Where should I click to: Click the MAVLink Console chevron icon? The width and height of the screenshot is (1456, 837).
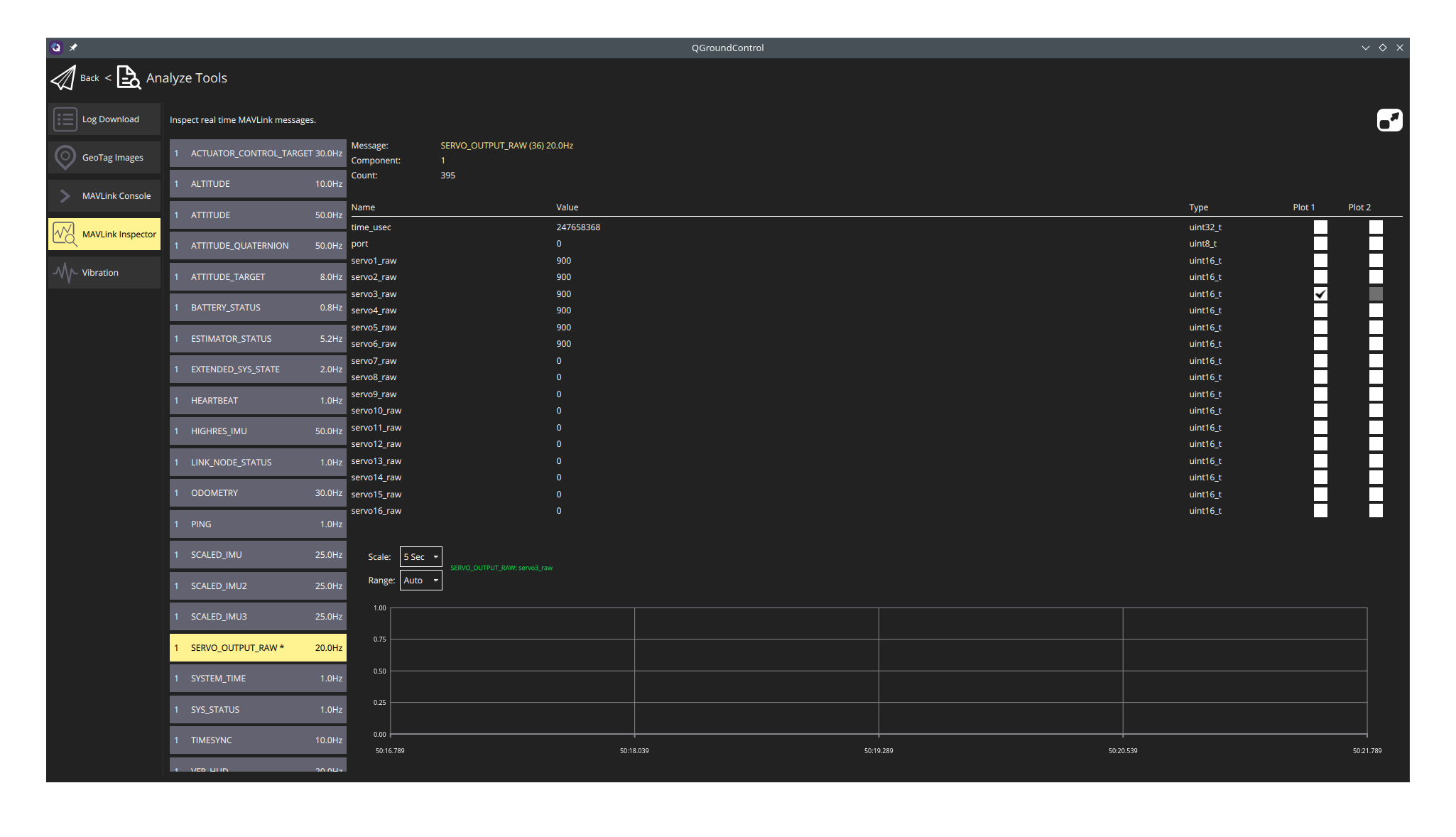pyautogui.click(x=65, y=196)
